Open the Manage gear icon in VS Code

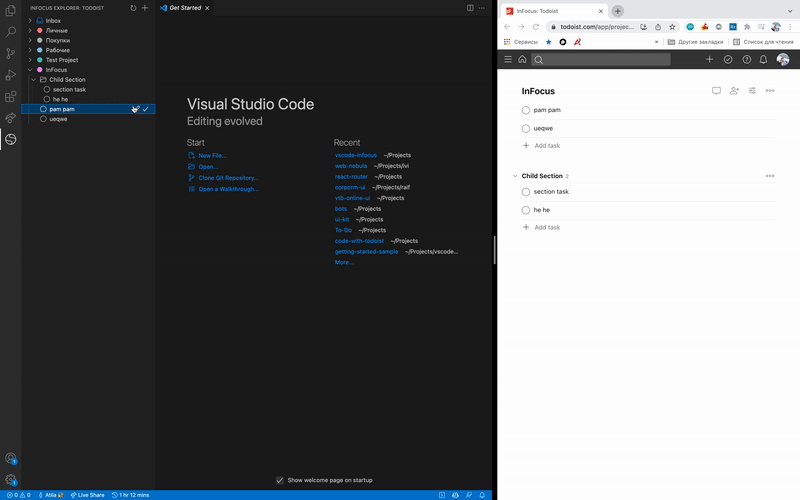point(10,480)
